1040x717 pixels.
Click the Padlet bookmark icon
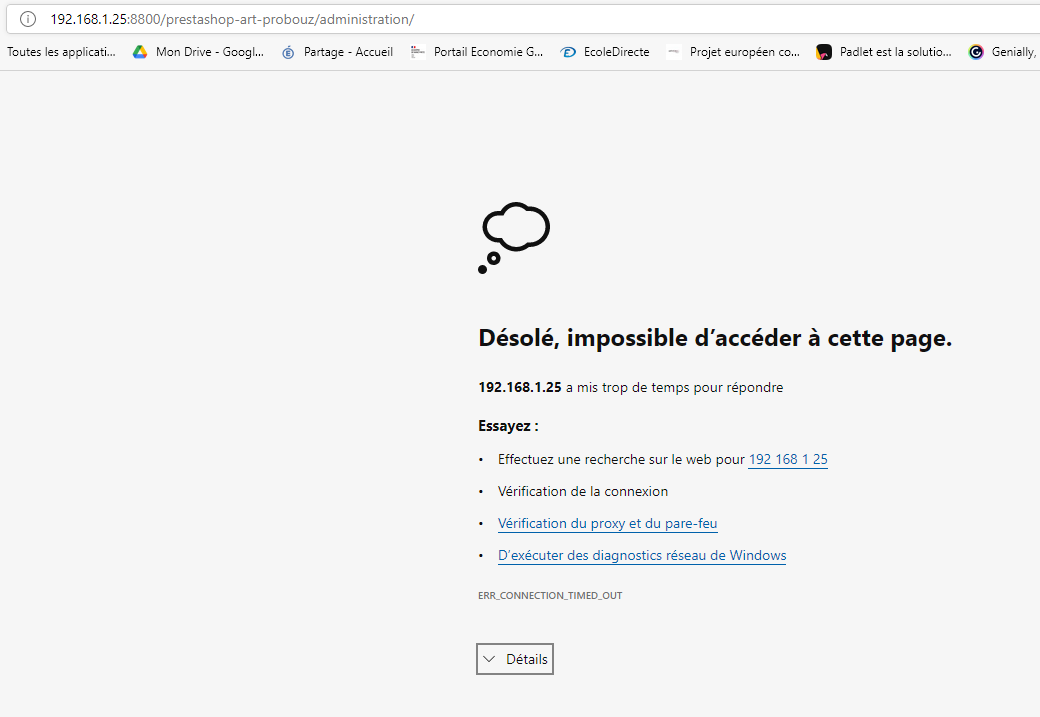824,52
